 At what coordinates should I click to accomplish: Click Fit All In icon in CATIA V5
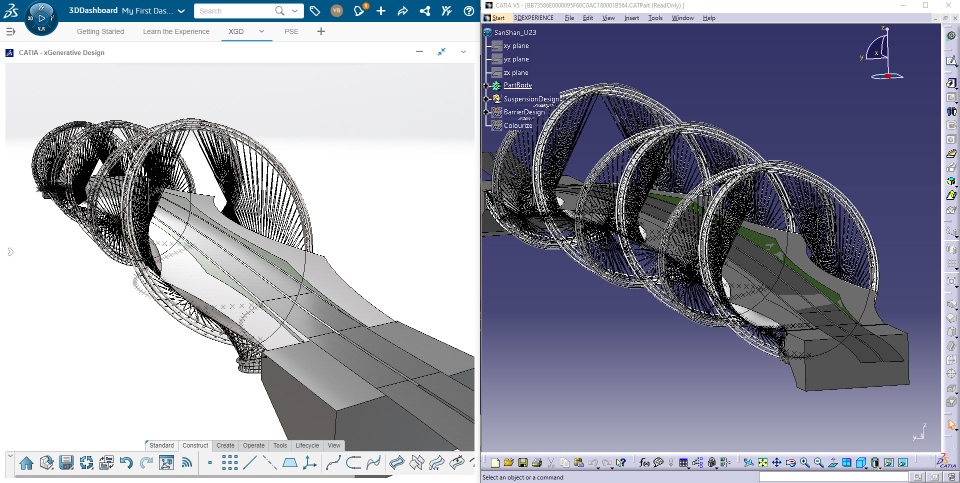click(x=763, y=463)
